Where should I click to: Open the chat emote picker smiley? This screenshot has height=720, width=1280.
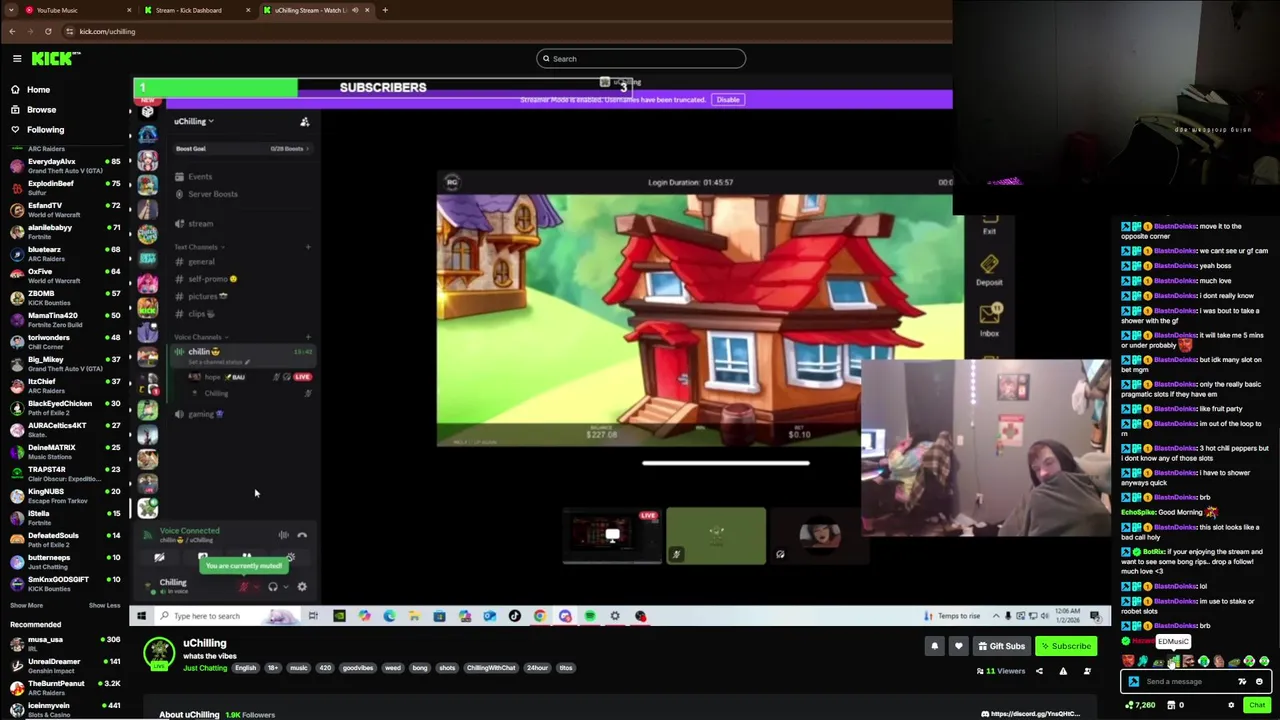(x=1259, y=682)
